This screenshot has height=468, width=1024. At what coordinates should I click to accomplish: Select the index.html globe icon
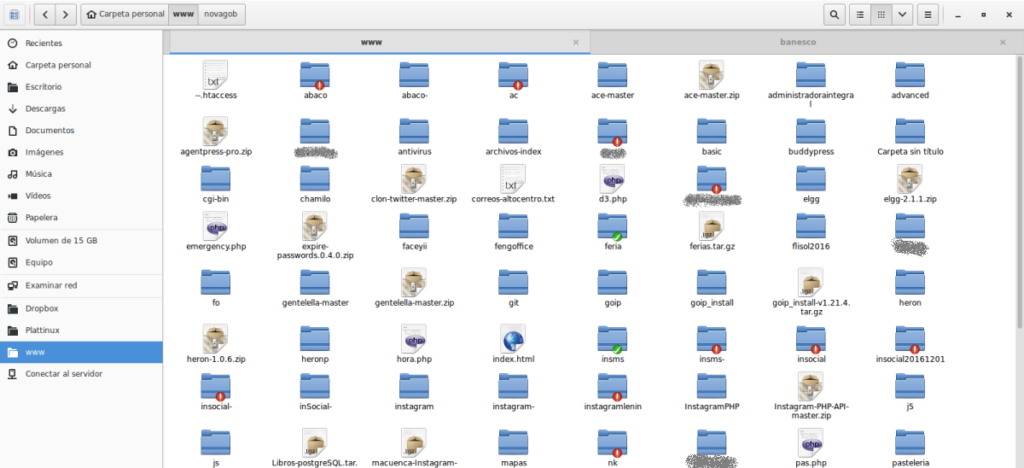[513, 339]
